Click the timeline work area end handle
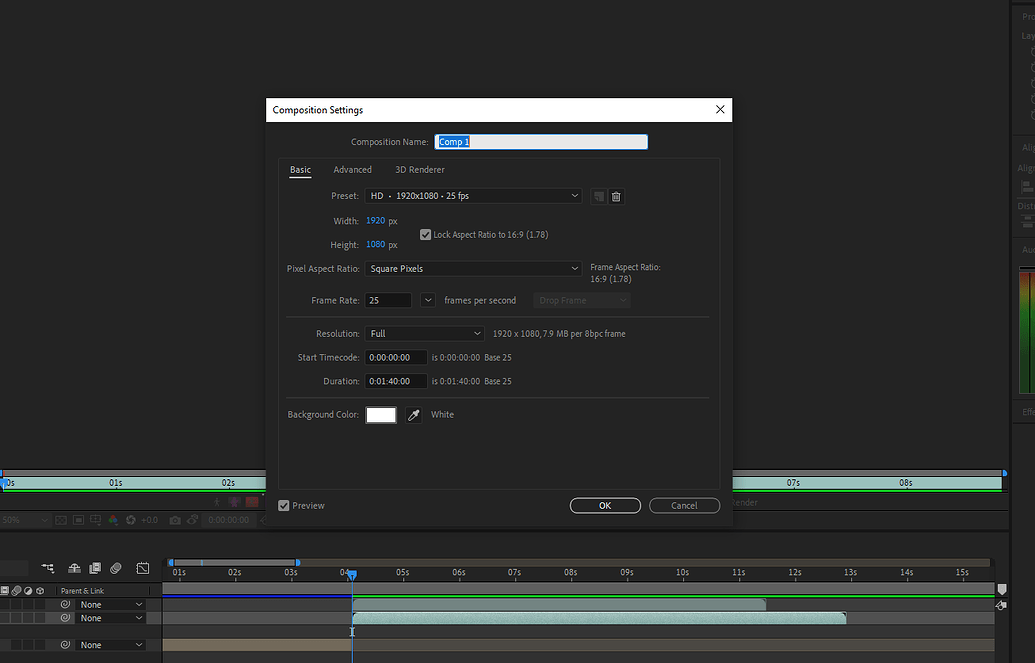Viewport: 1035px width, 663px height. point(298,563)
